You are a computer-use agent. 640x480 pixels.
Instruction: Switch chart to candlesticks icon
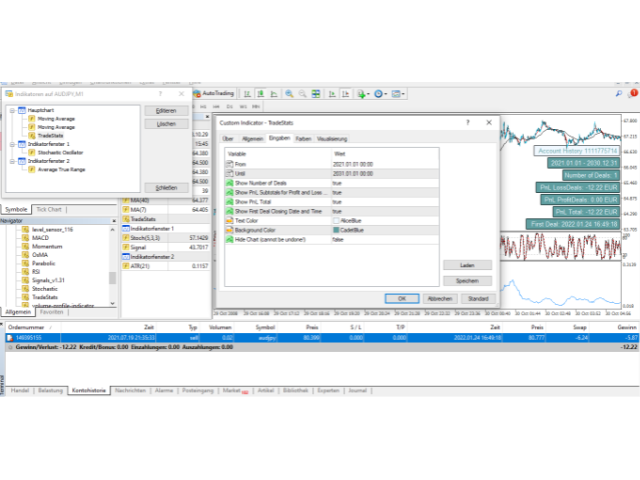260,94
